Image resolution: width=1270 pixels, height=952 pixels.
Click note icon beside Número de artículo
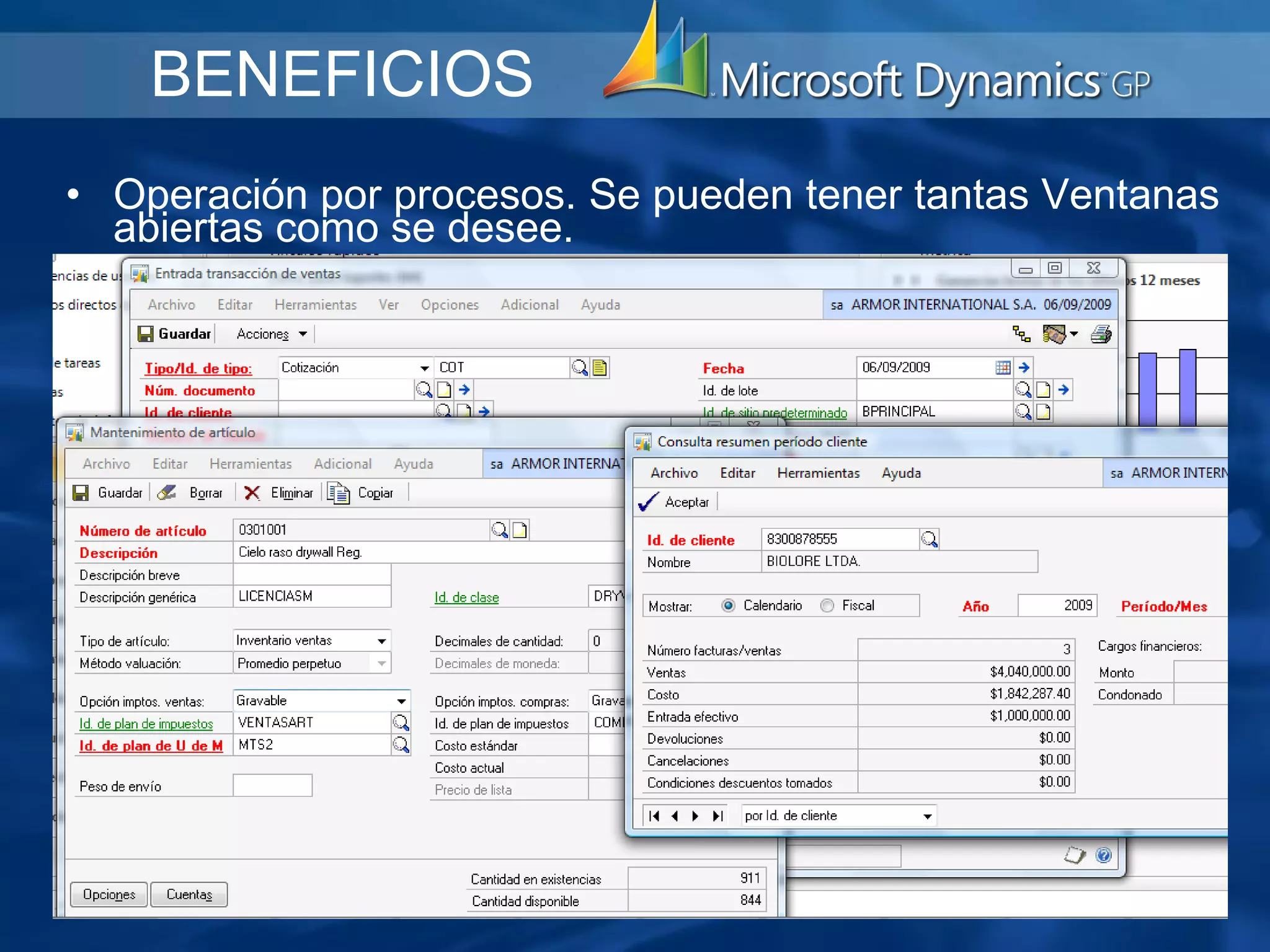coord(520,530)
